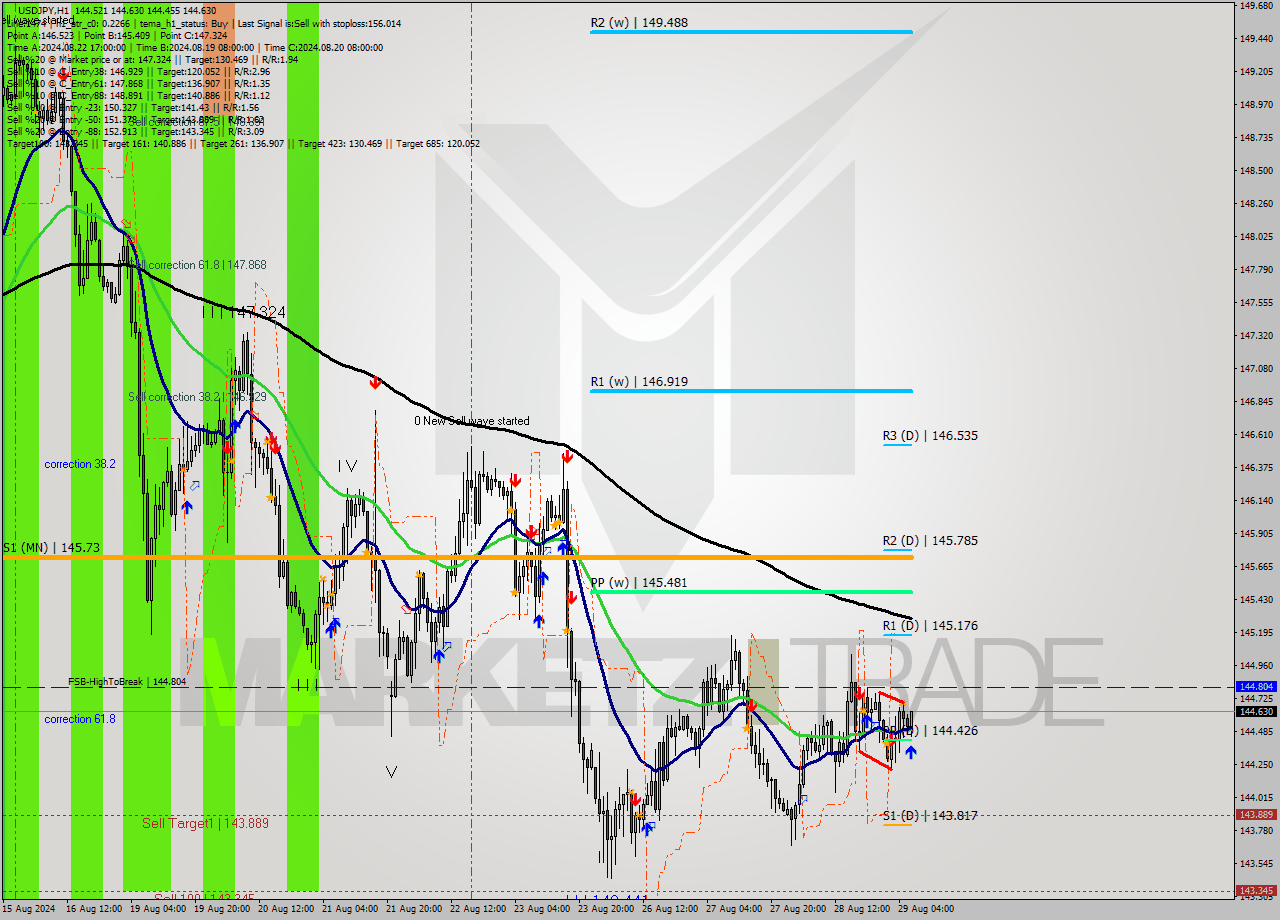Click the '19 Aug 04:00' time axis label
Screen dimensions: 1280x920
tap(158, 909)
